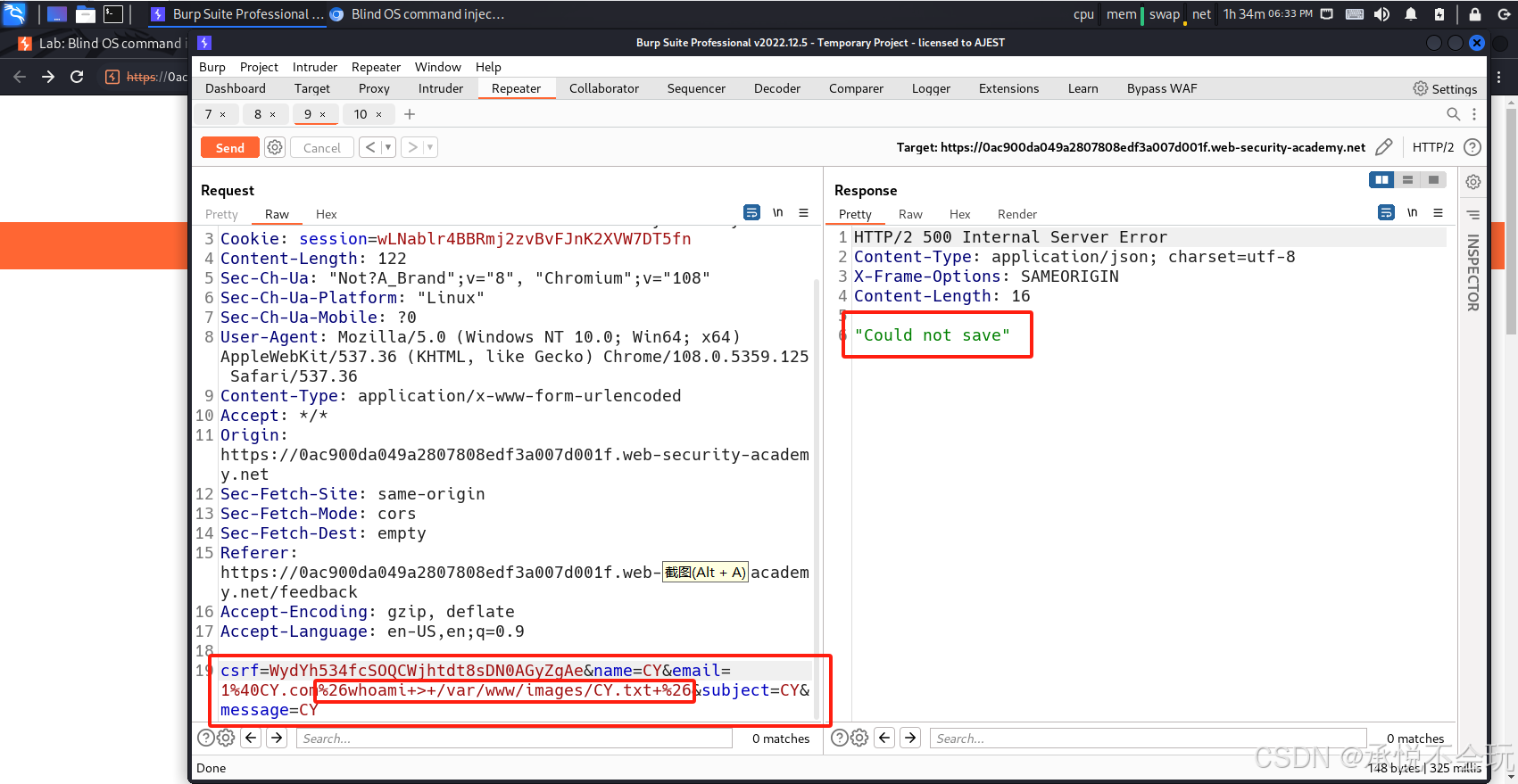1518x784 pixels.
Task: Open the Window menu
Action: pos(437,67)
